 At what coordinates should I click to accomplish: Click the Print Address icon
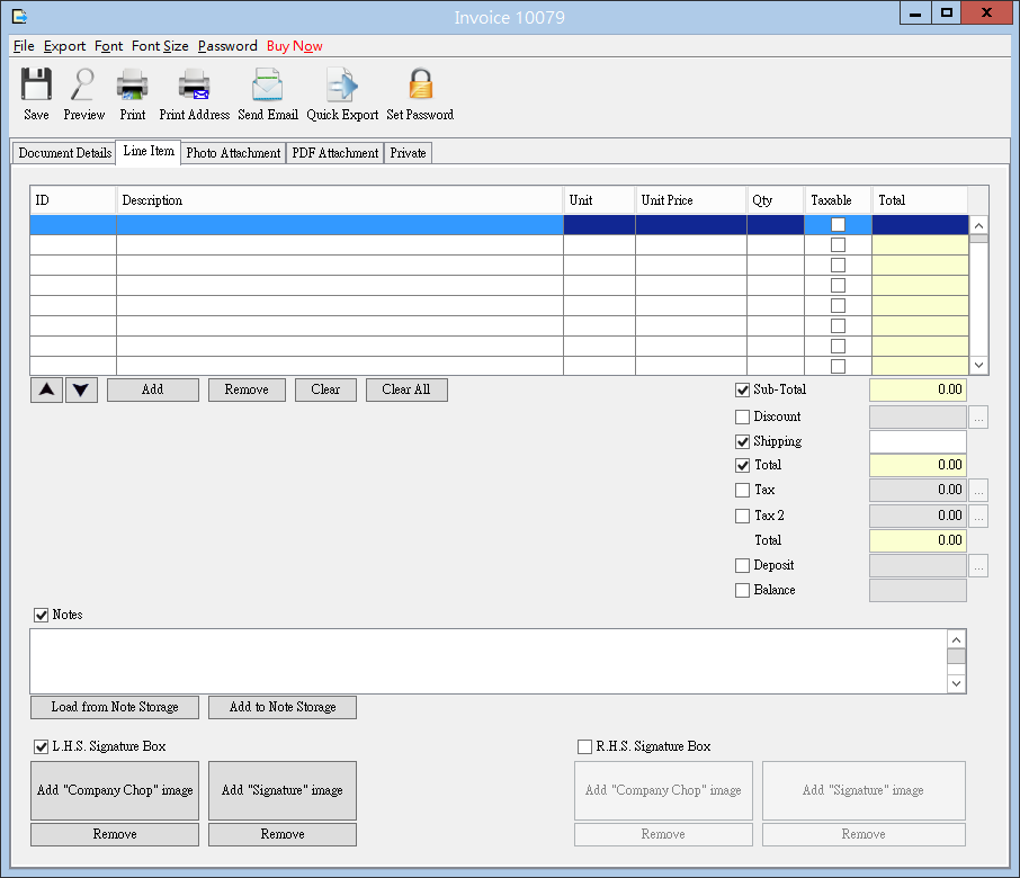coord(194,85)
